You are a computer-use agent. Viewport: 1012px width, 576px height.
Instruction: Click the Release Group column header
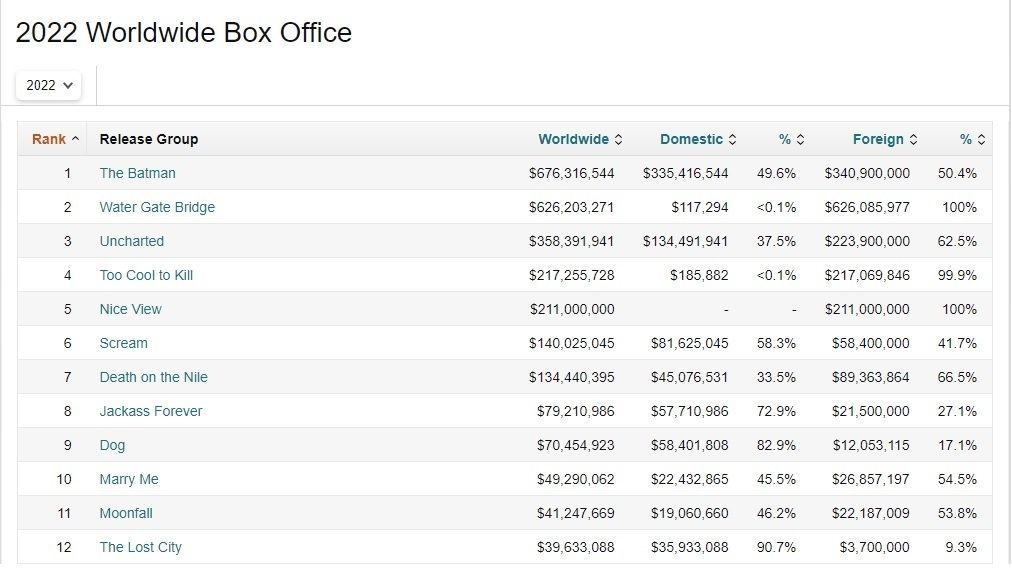click(x=149, y=139)
